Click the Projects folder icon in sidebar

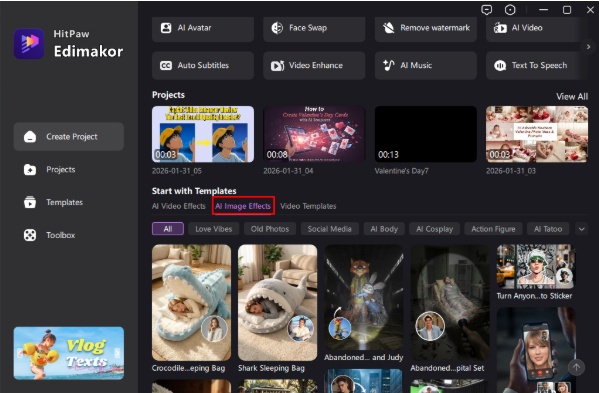[x=30, y=170]
